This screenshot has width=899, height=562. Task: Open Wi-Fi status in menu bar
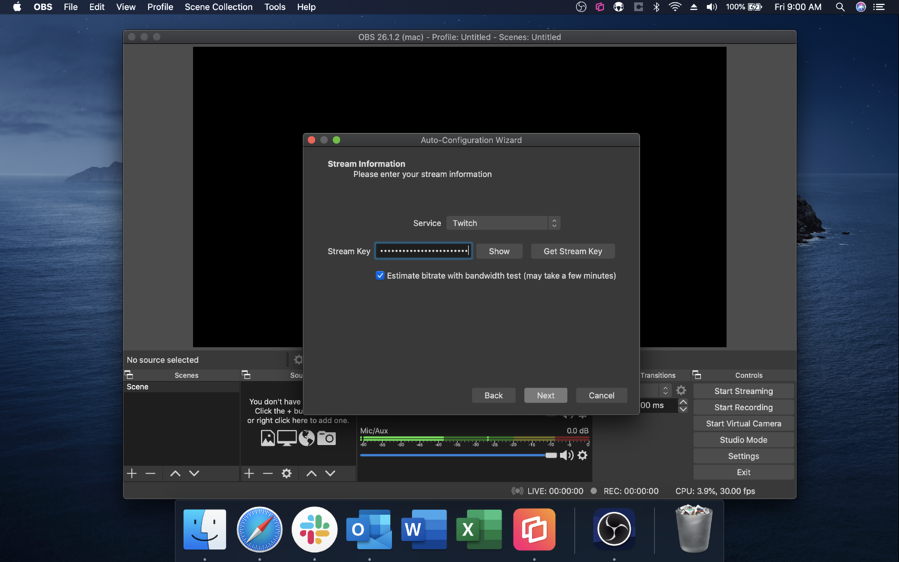pos(675,7)
